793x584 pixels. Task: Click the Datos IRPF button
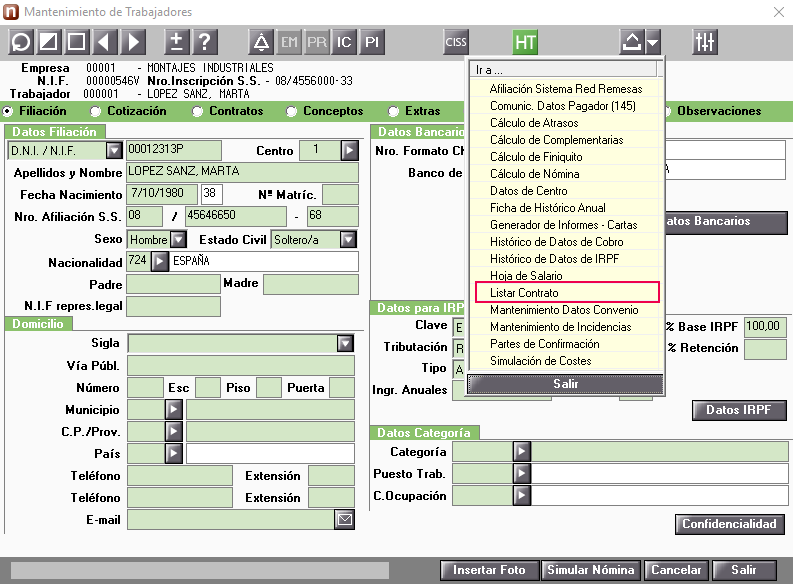739,410
